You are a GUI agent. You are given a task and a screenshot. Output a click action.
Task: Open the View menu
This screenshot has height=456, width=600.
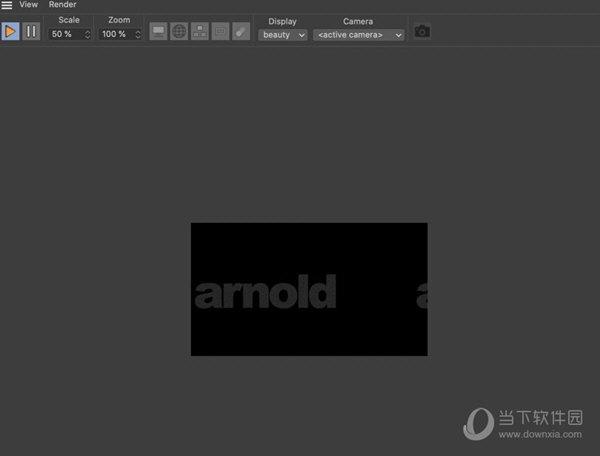[x=29, y=5]
